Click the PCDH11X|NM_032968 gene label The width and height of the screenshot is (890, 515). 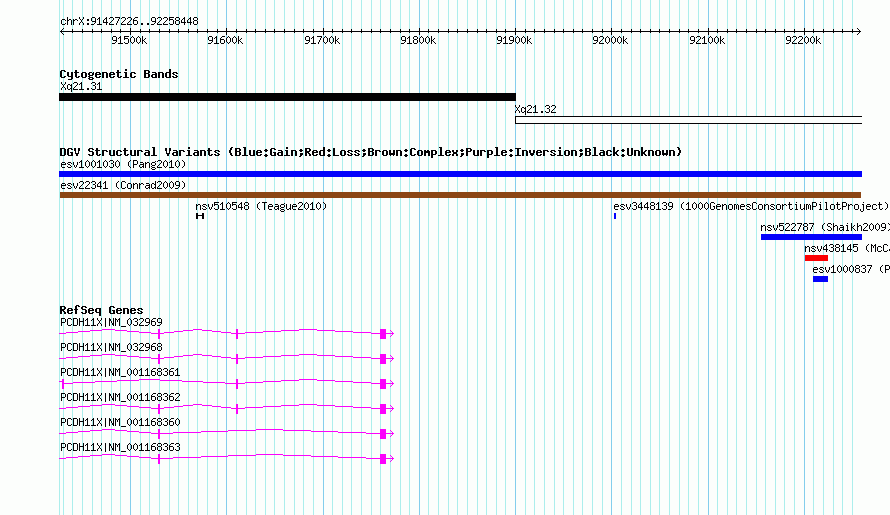click(111, 347)
